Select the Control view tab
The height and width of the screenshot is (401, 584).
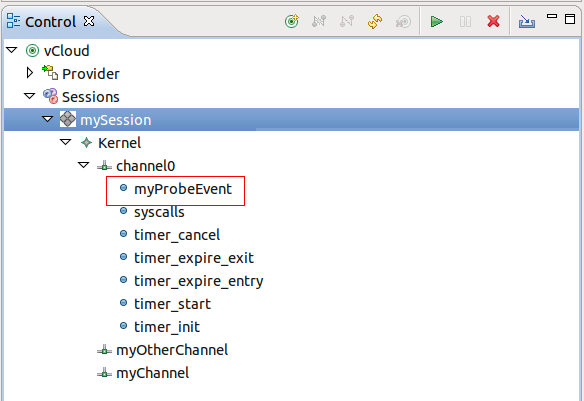pos(50,22)
